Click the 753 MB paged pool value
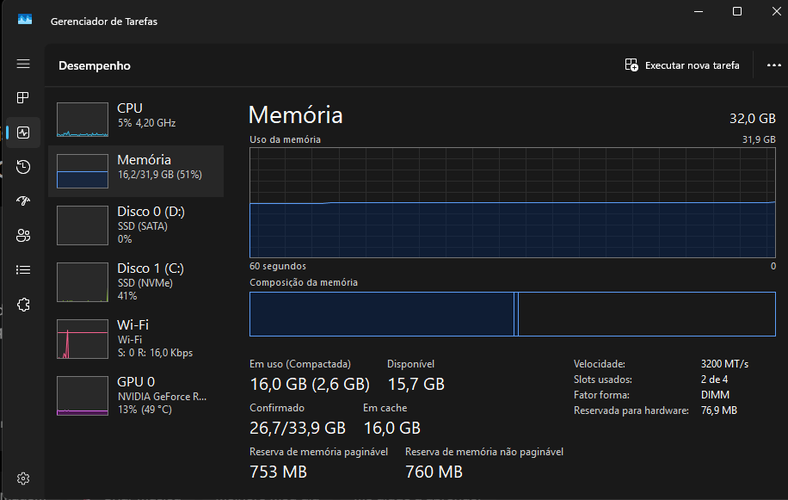 [278, 472]
